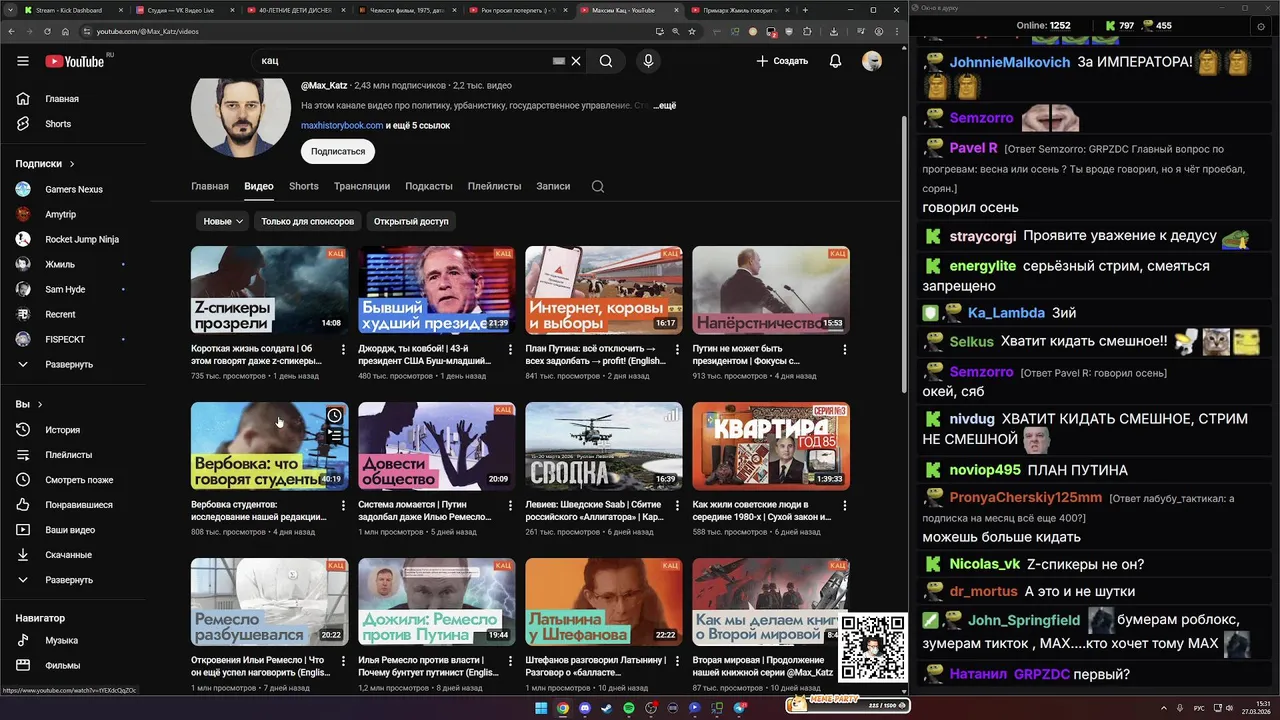Image resolution: width=1280 pixels, height=720 pixels.
Task: Open the Новые sort dropdown
Action: tap(223, 221)
